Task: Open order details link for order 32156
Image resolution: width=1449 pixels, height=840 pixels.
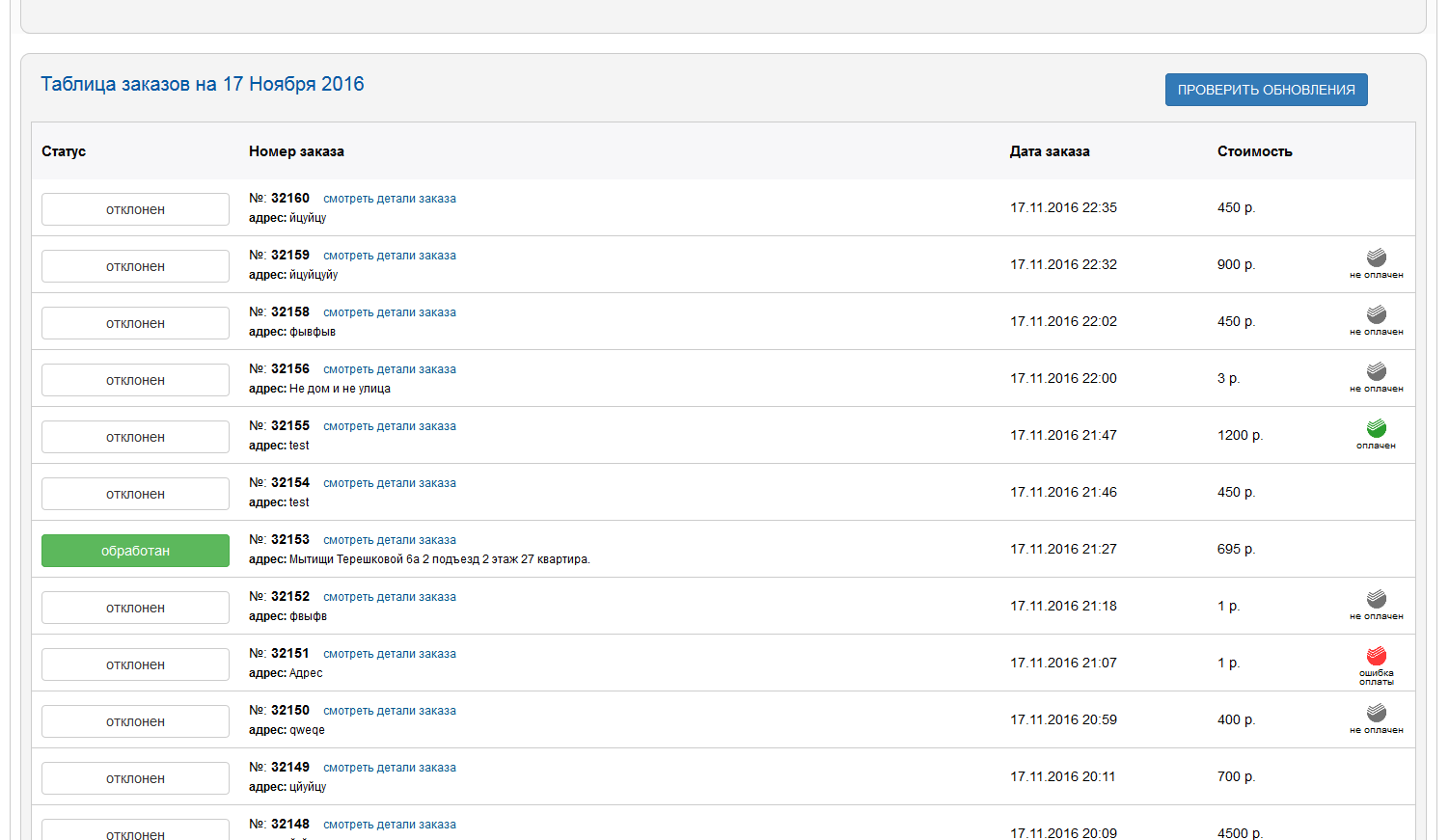Action: click(390, 369)
